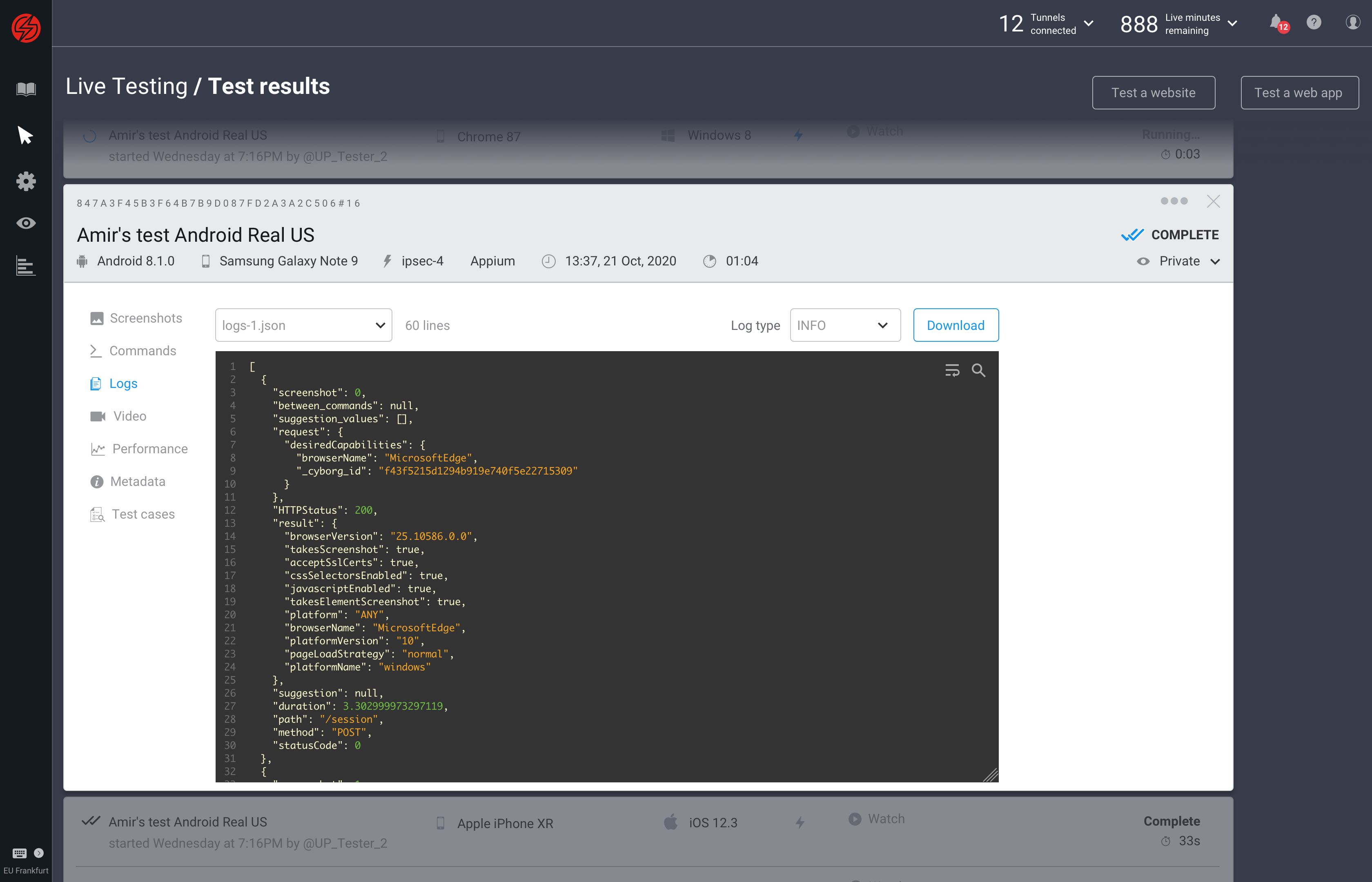Click Test a website button
This screenshot has height=882, width=1372.
click(1153, 92)
